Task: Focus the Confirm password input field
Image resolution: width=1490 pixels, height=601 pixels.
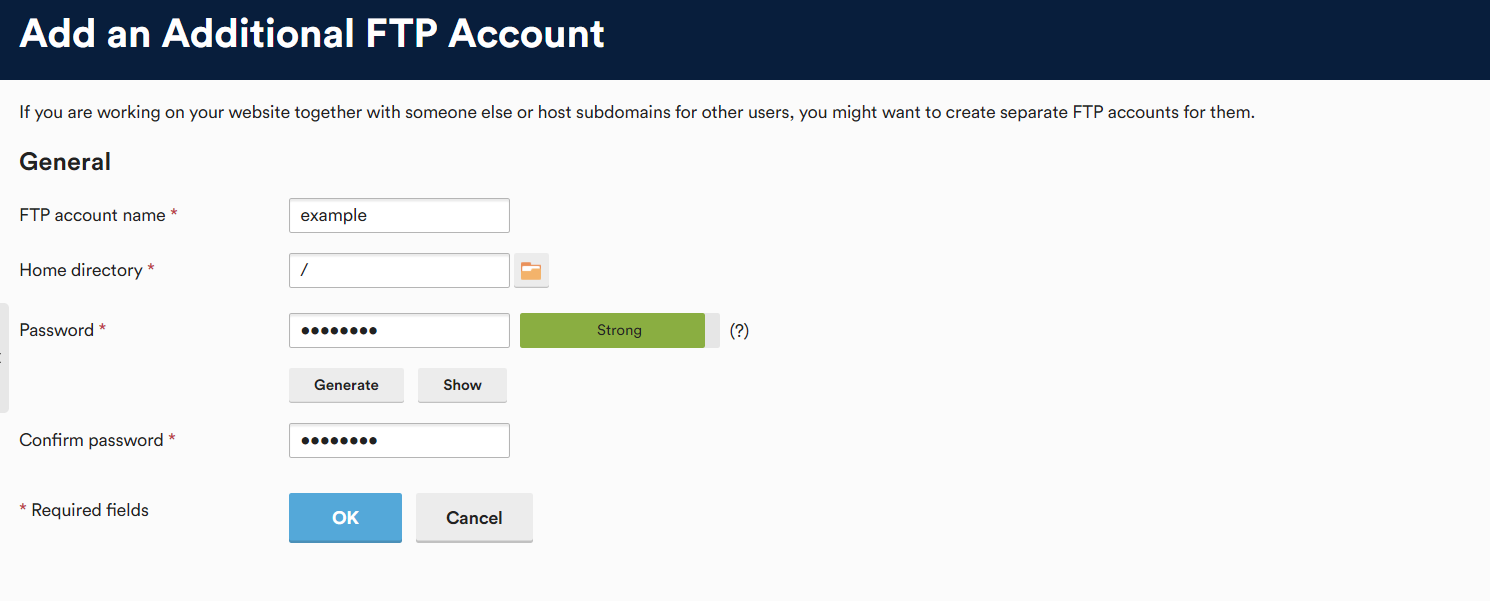Action: pos(399,440)
